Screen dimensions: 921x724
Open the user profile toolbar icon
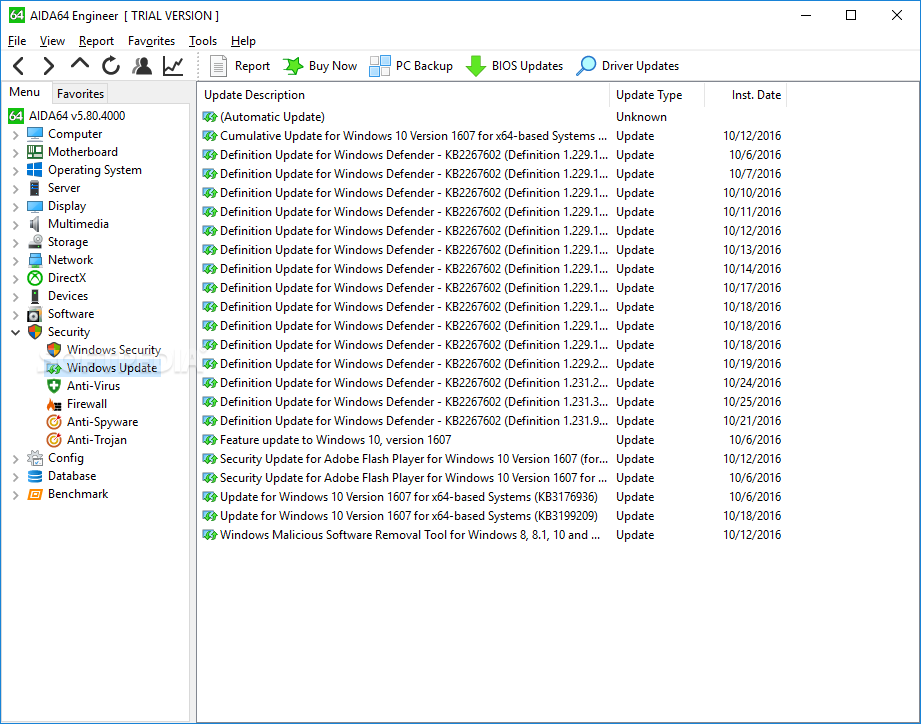click(142, 66)
